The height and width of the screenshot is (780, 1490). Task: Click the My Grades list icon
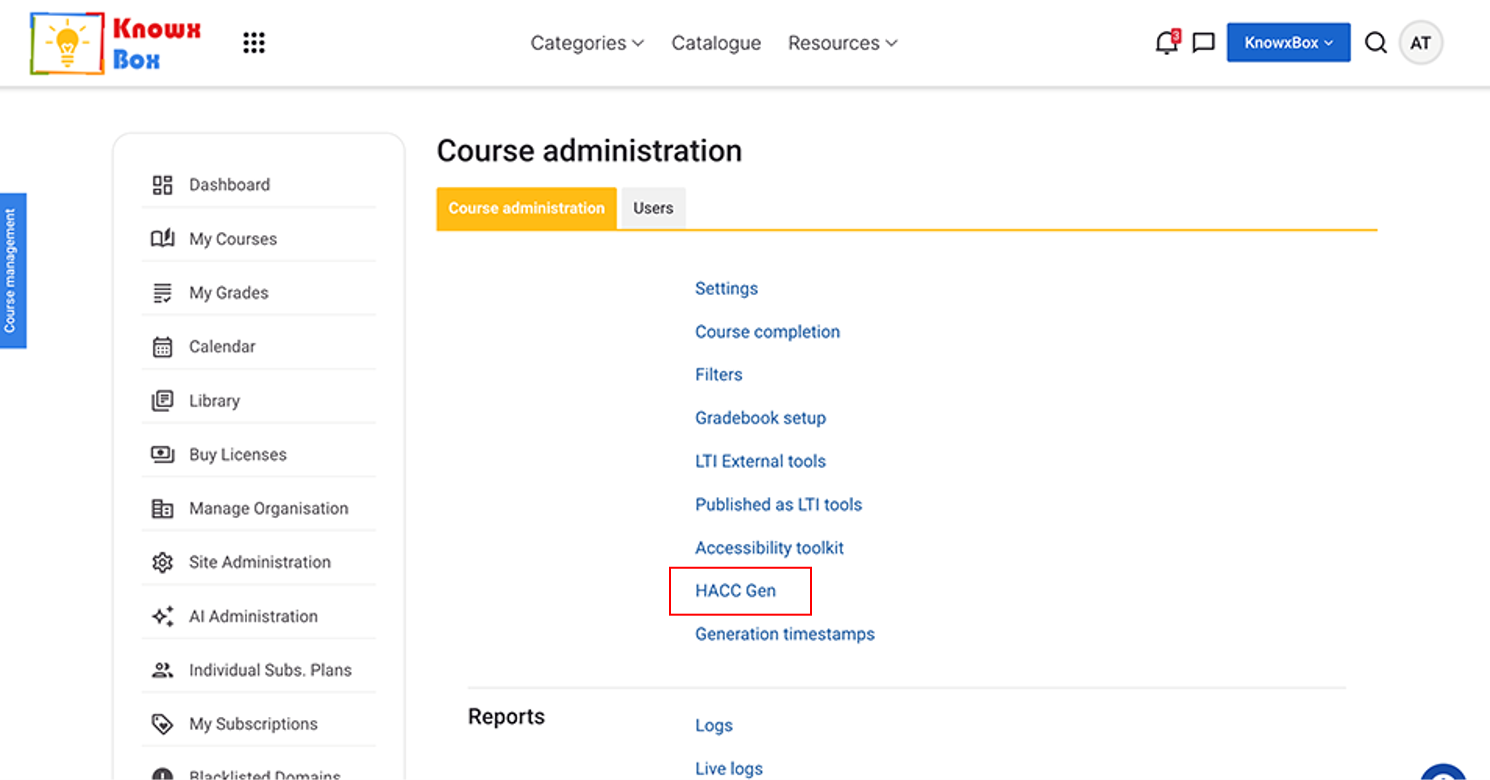[162, 293]
